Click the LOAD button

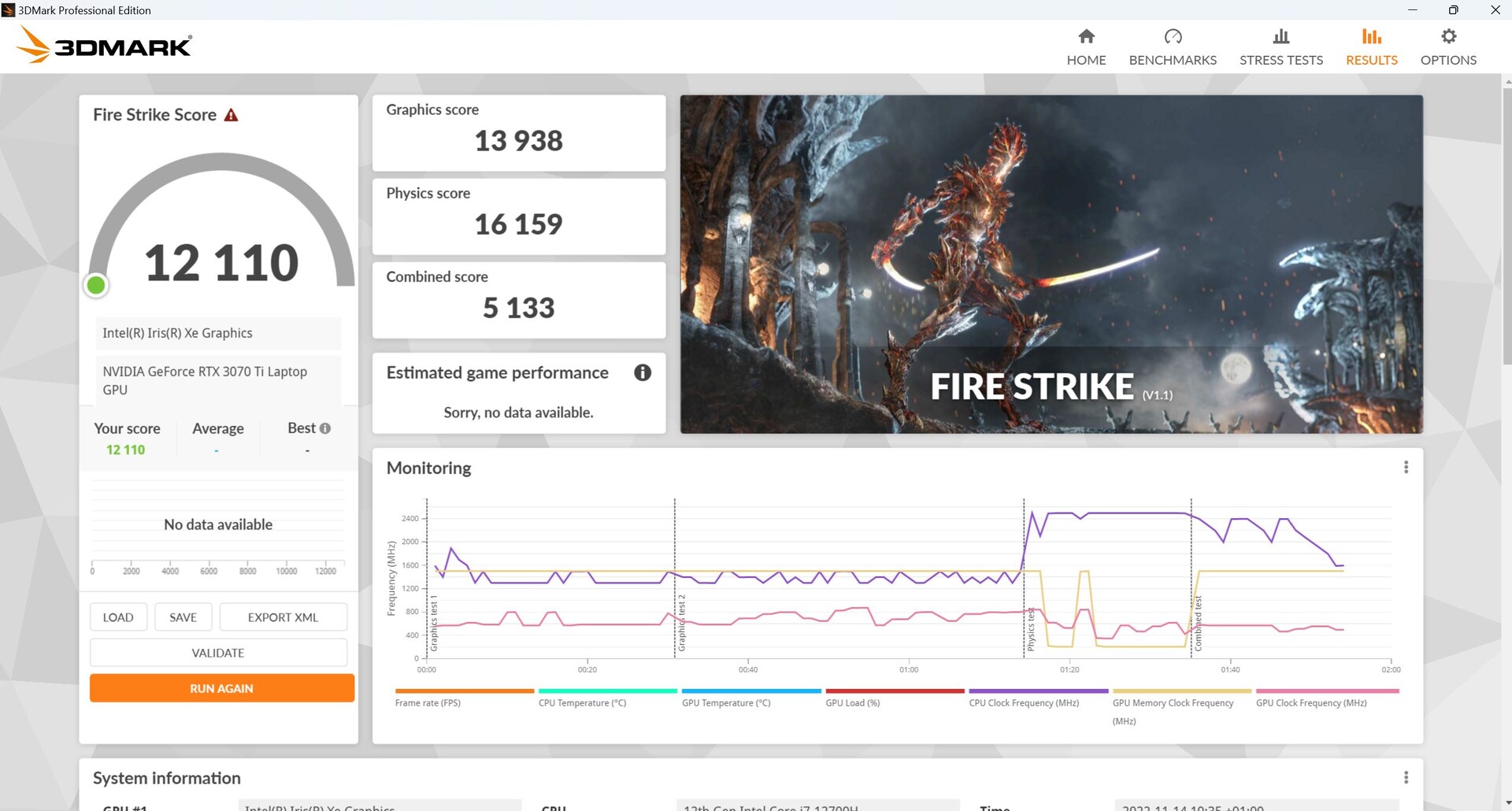[118, 617]
